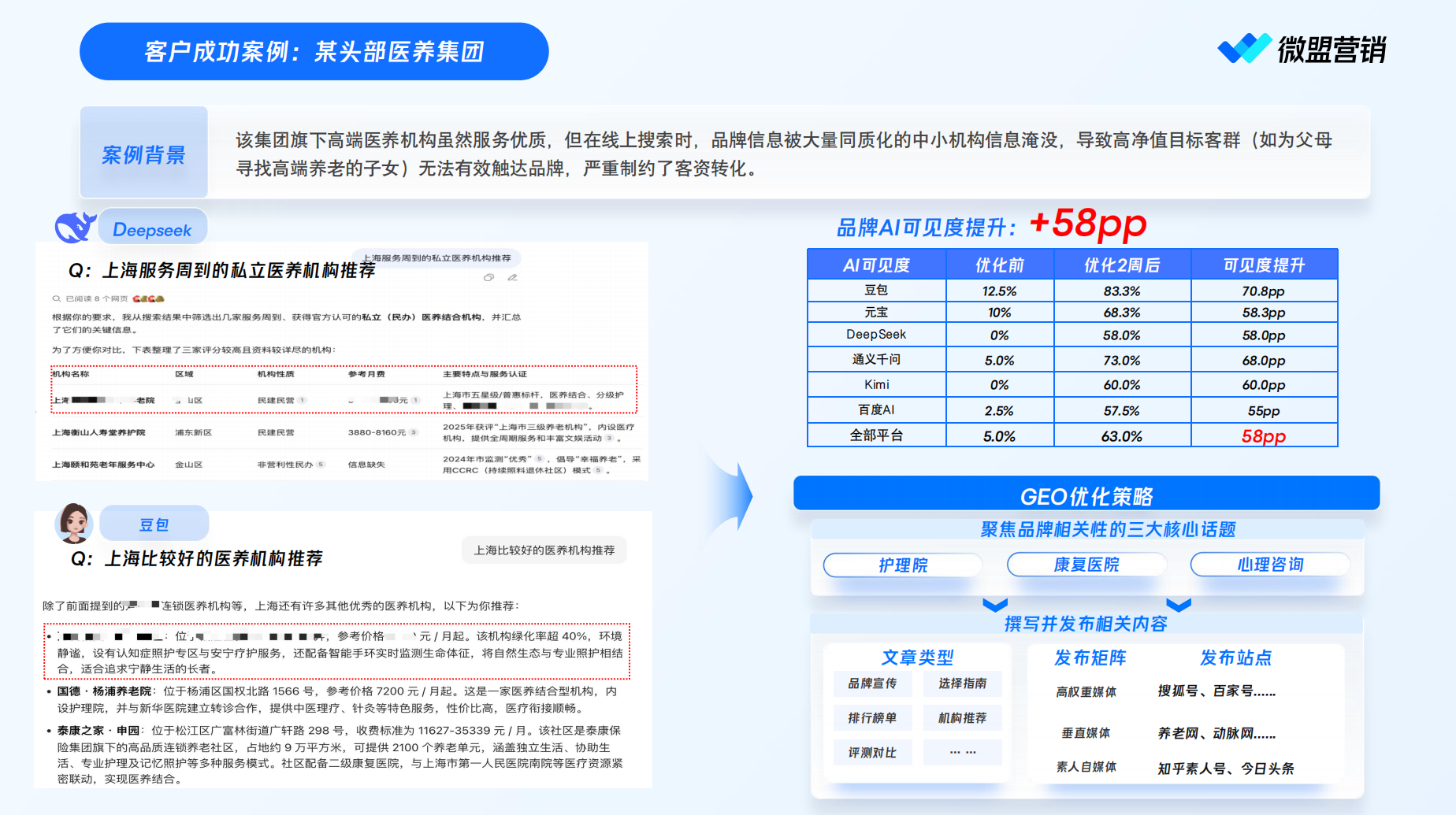Click 养老网、动脉网 site text
Screen dimensions: 1456x815
(x=1216, y=734)
